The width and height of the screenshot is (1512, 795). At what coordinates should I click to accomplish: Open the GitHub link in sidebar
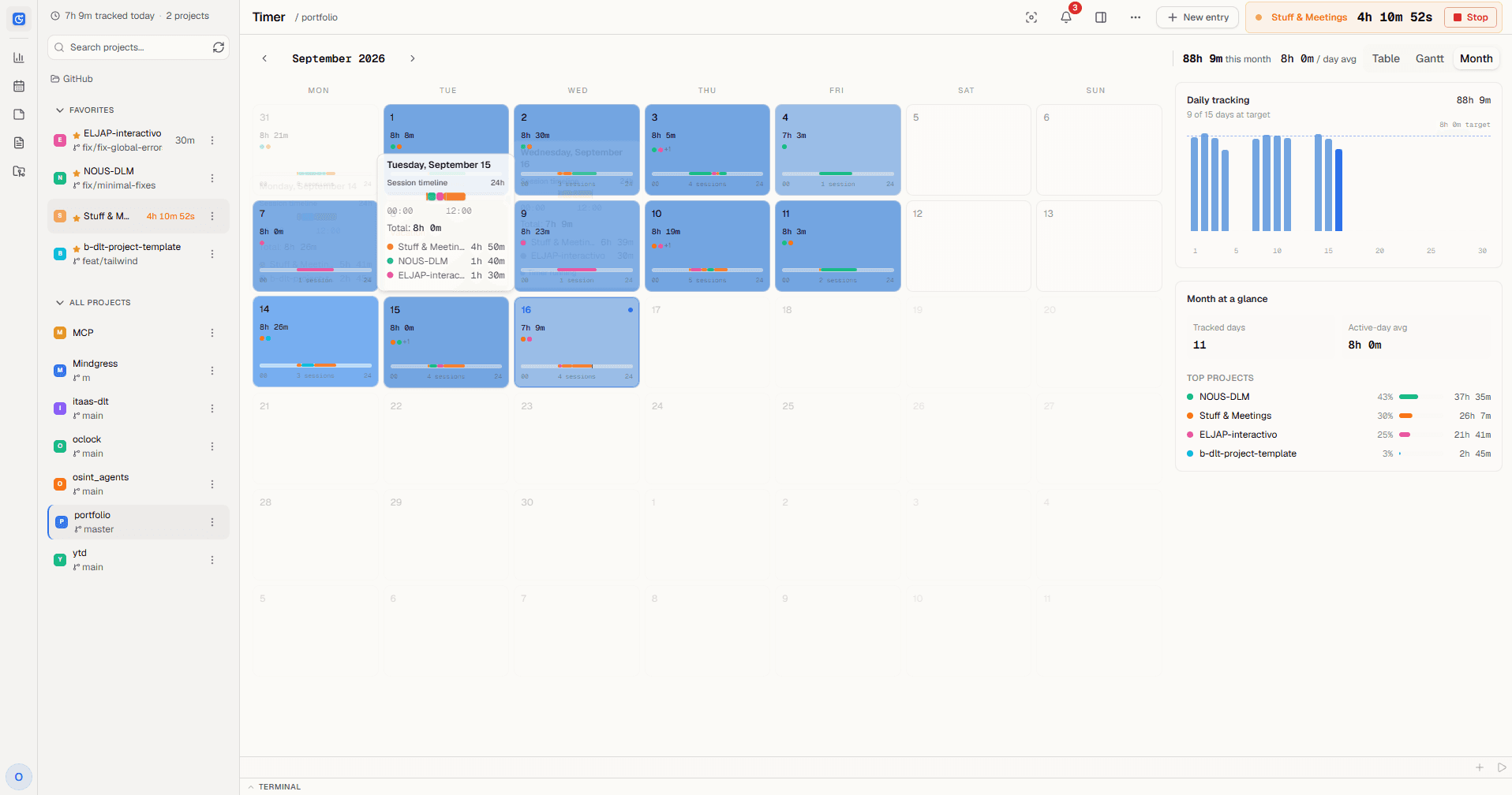point(72,79)
